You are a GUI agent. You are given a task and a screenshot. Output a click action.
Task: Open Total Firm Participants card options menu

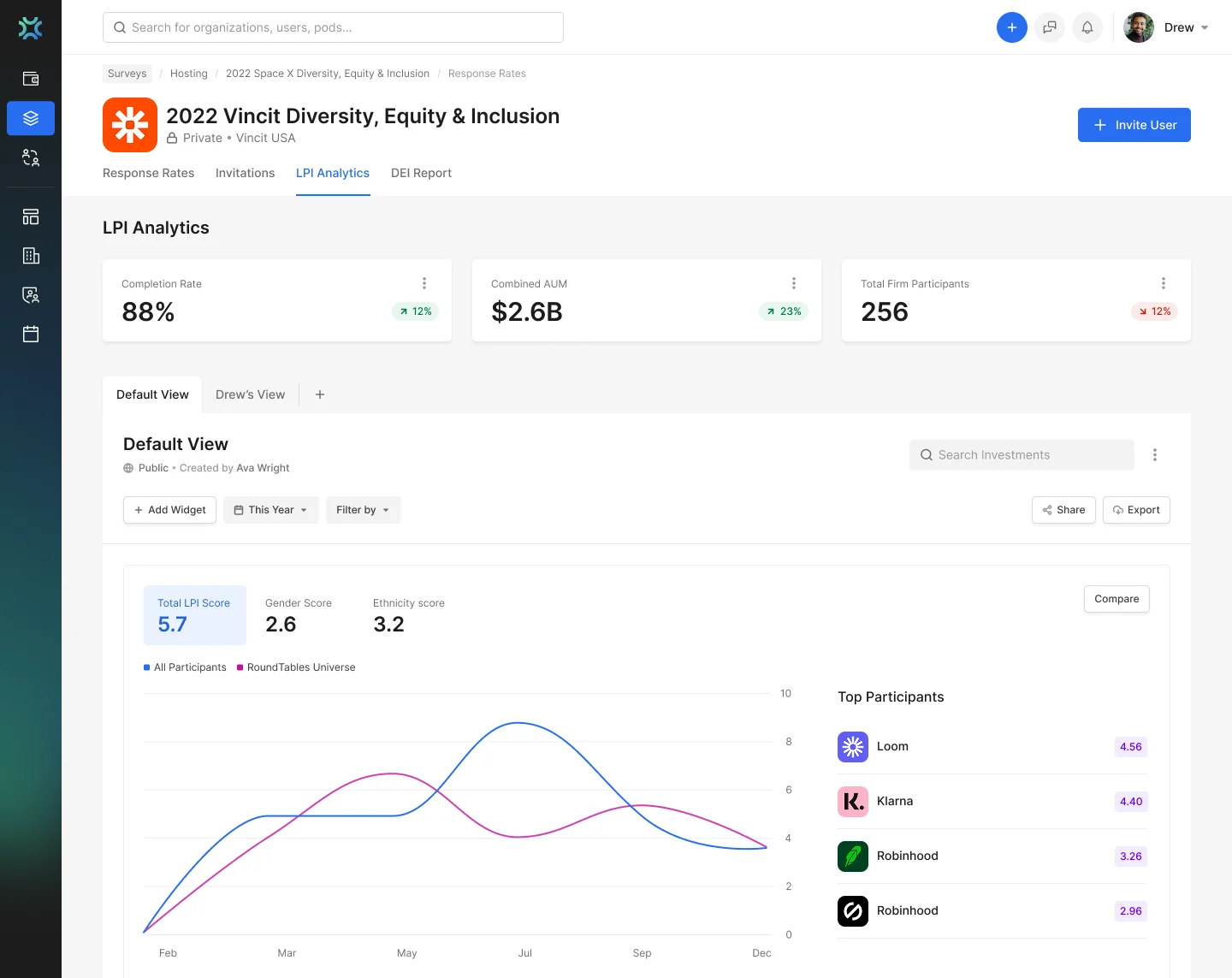(1164, 283)
